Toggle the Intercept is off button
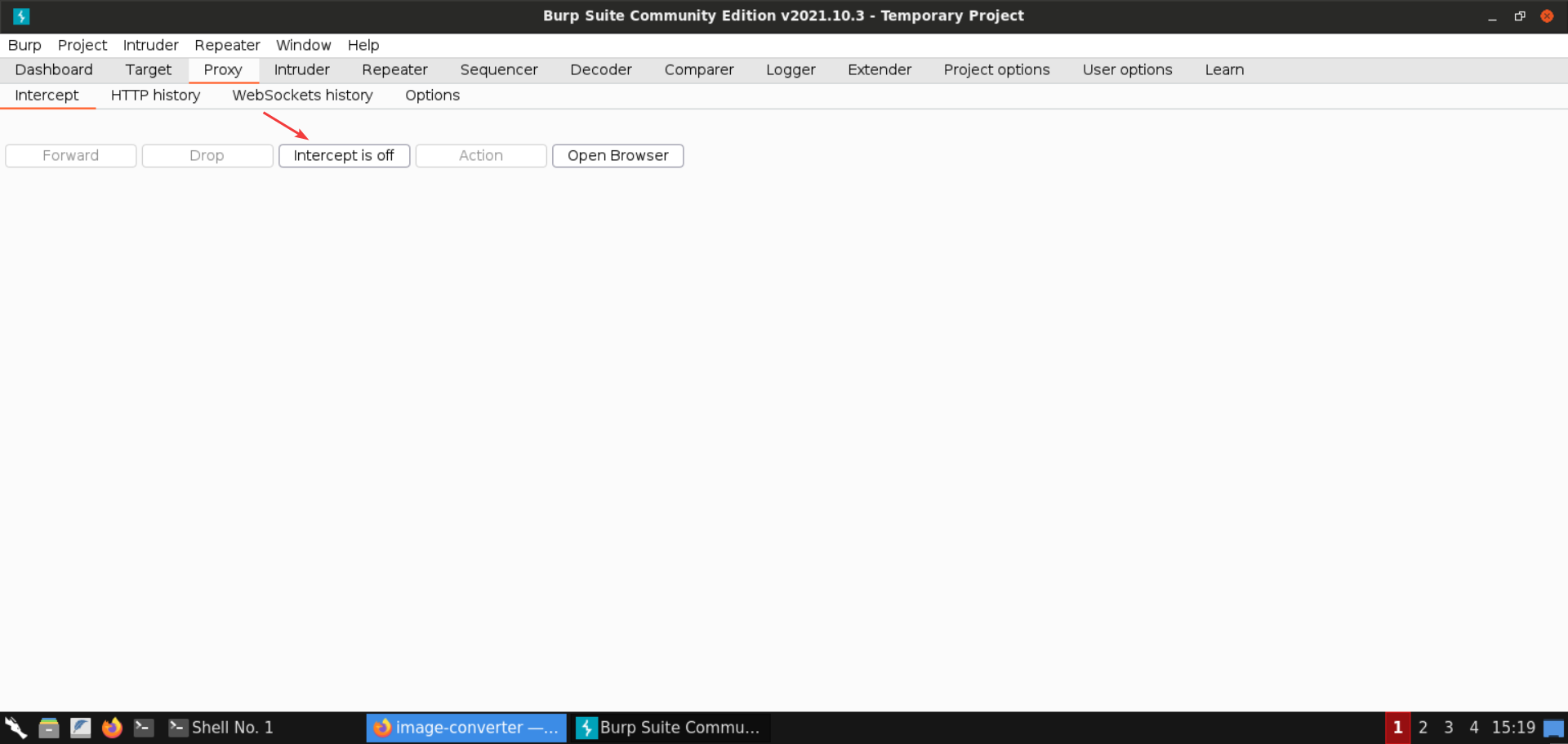 click(x=344, y=156)
